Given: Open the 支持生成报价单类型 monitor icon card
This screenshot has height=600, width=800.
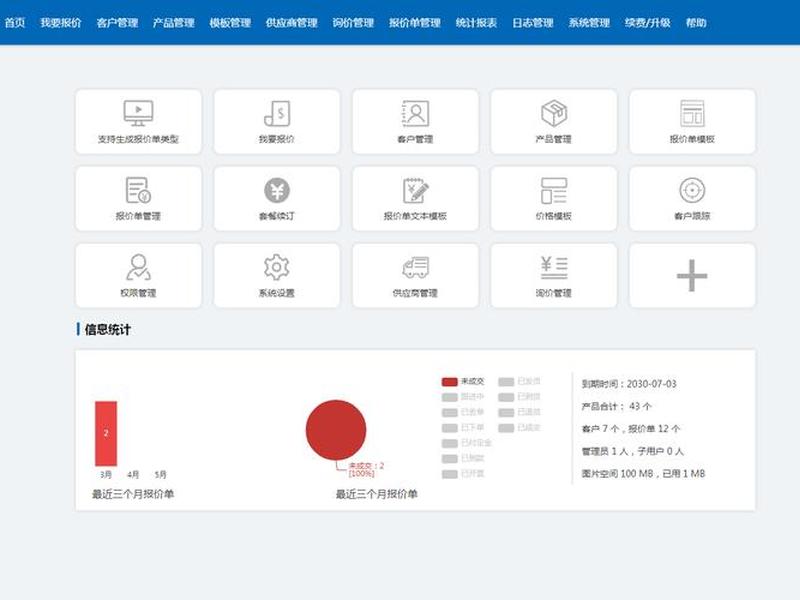Looking at the screenshot, I should pyautogui.click(x=138, y=122).
